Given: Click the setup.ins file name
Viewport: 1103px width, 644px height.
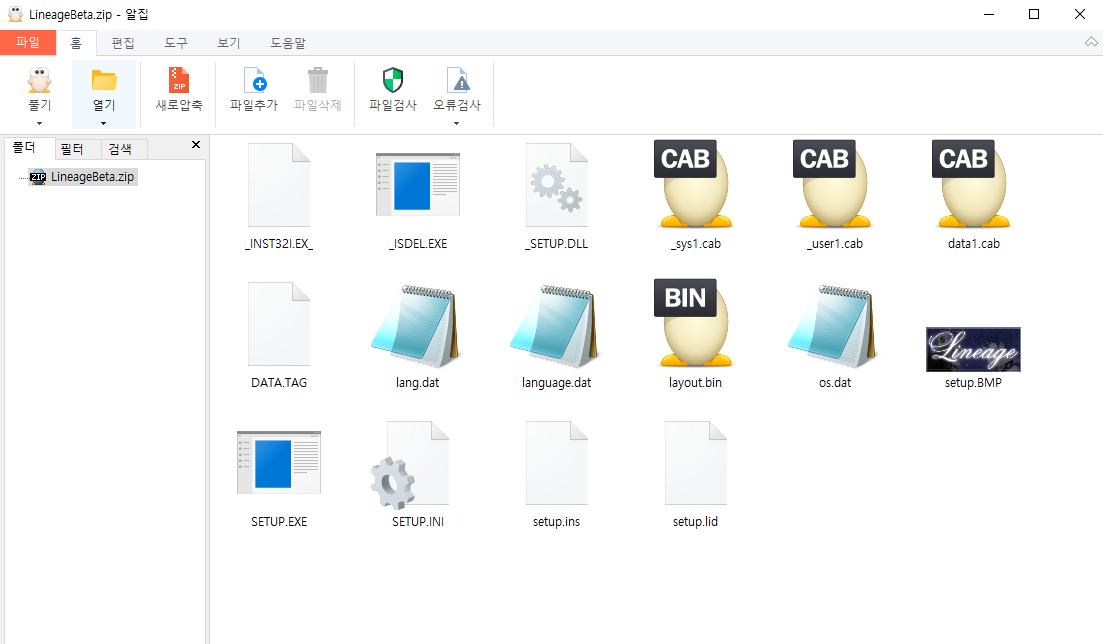Looking at the screenshot, I should click(556, 522).
